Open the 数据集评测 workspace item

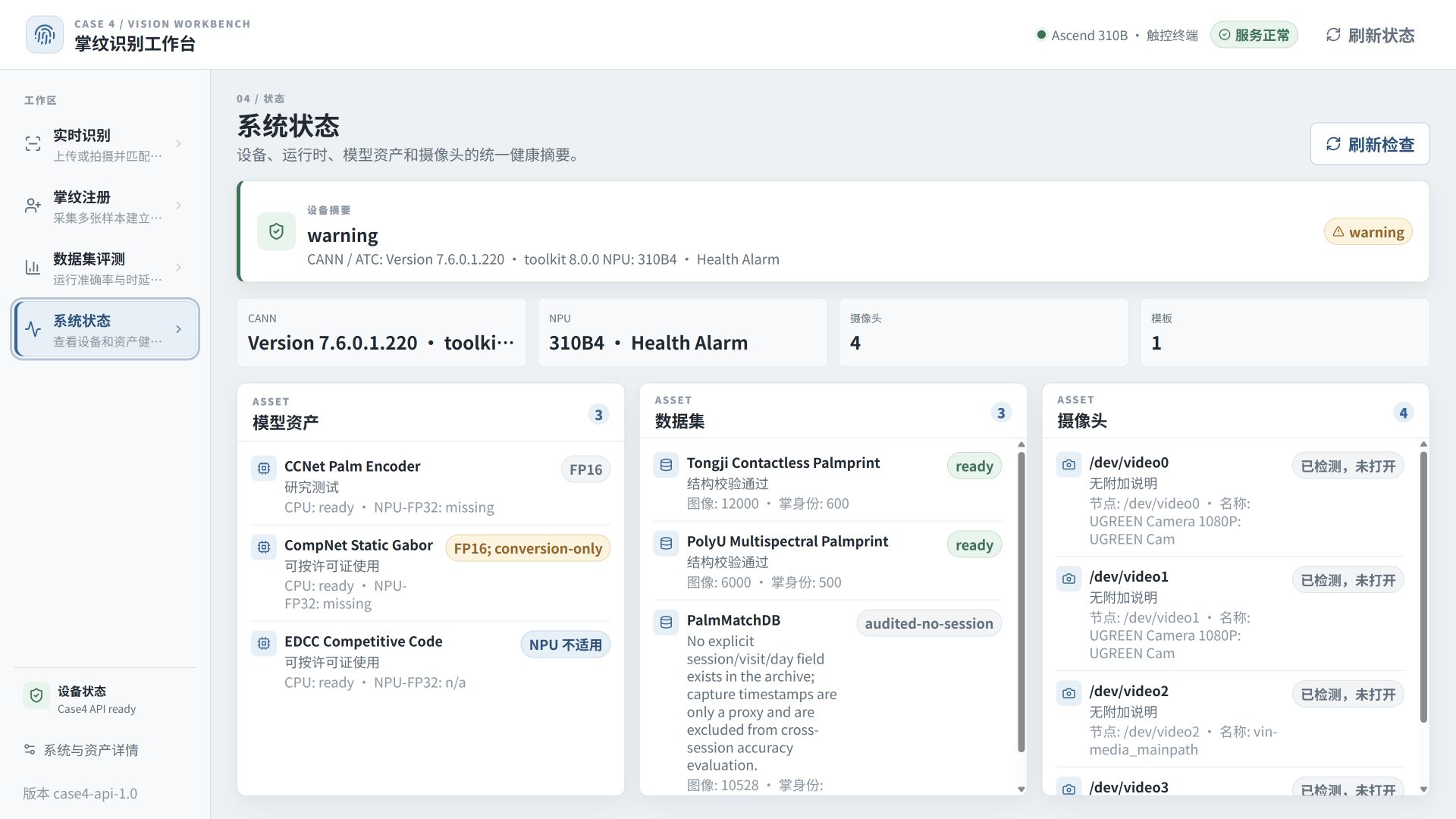(105, 267)
